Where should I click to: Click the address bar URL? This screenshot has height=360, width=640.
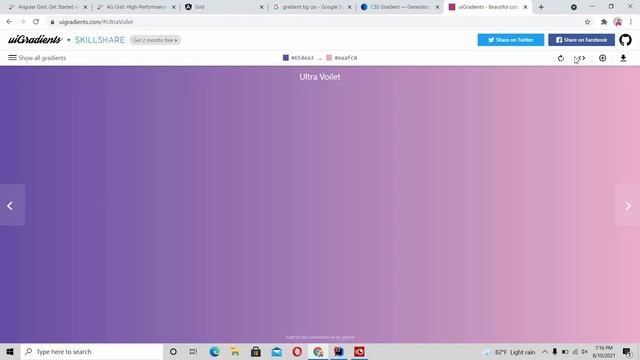(96, 22)
